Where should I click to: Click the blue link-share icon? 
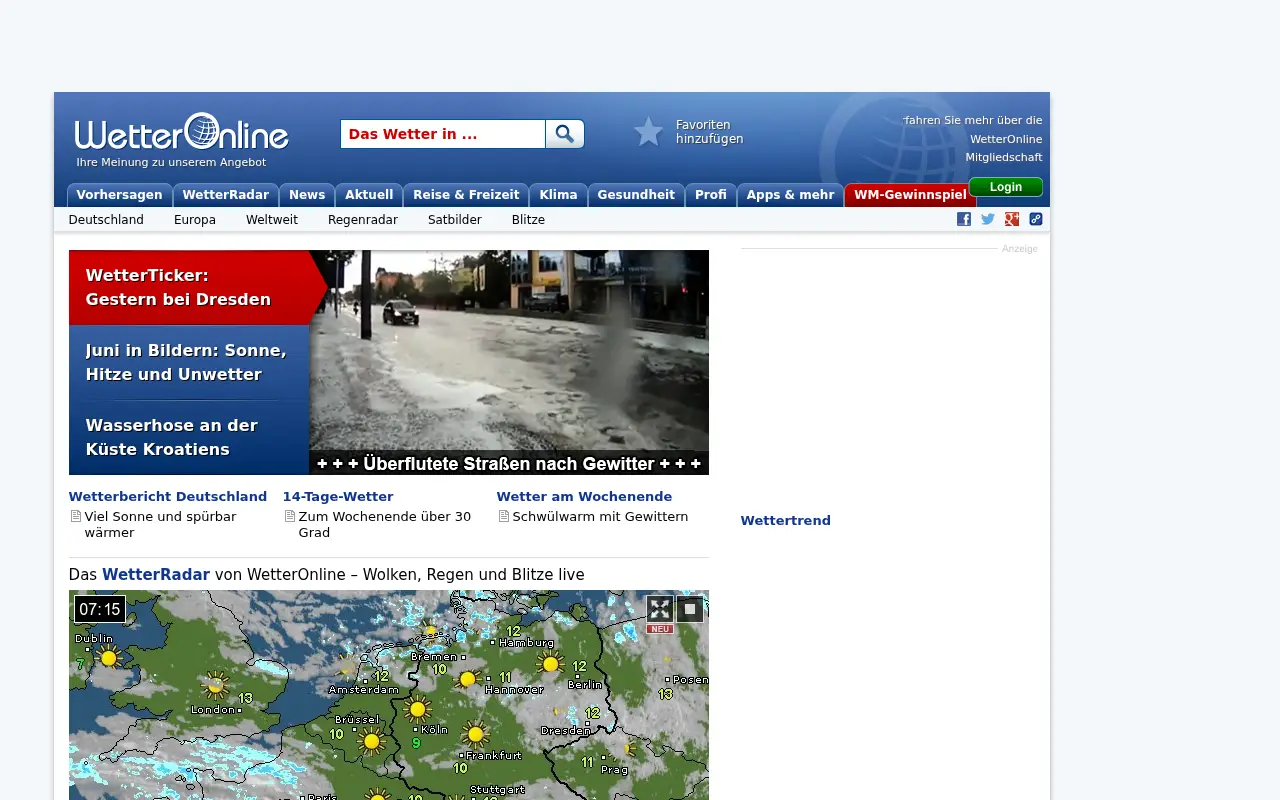click(x=1036, y=219)
